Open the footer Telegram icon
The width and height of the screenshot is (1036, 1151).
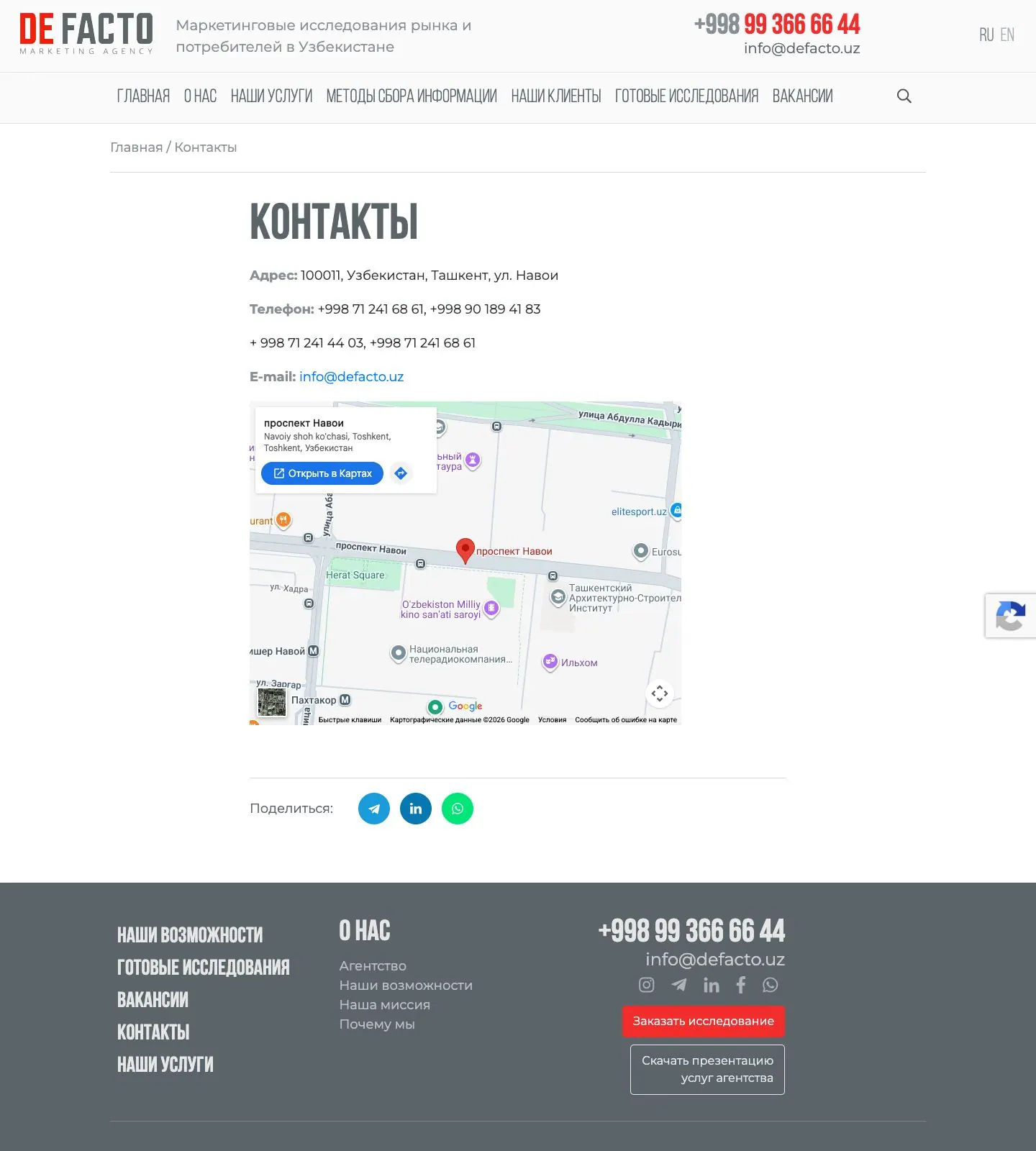click(679, 985)
